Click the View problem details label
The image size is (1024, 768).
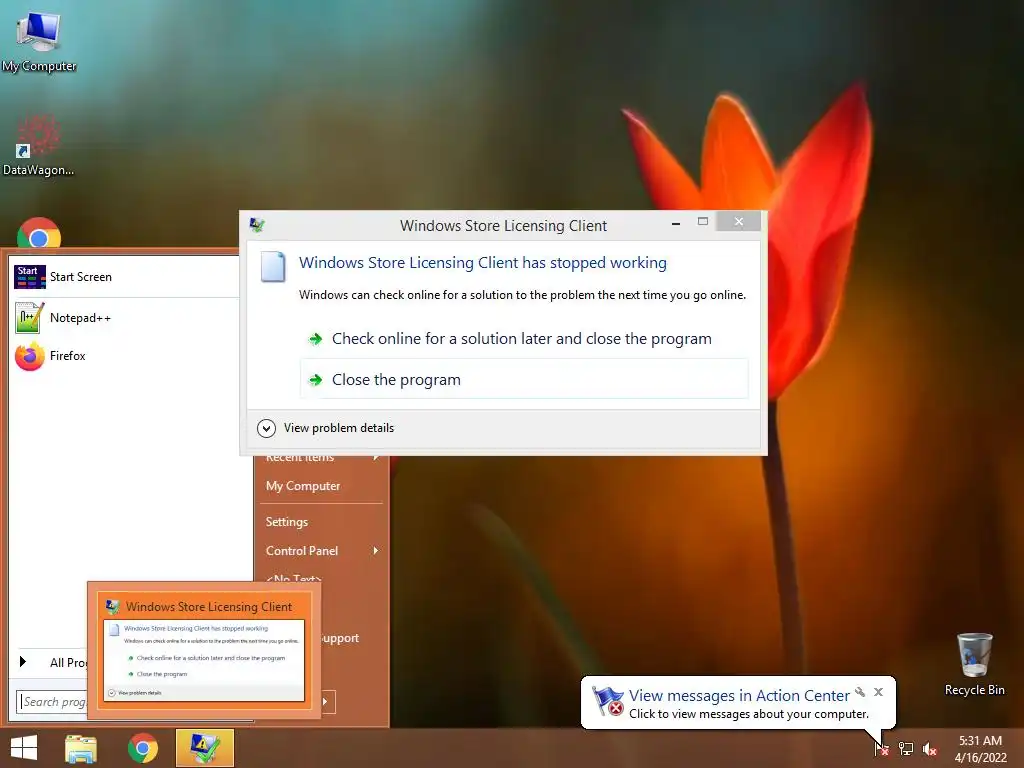[339, 428]
